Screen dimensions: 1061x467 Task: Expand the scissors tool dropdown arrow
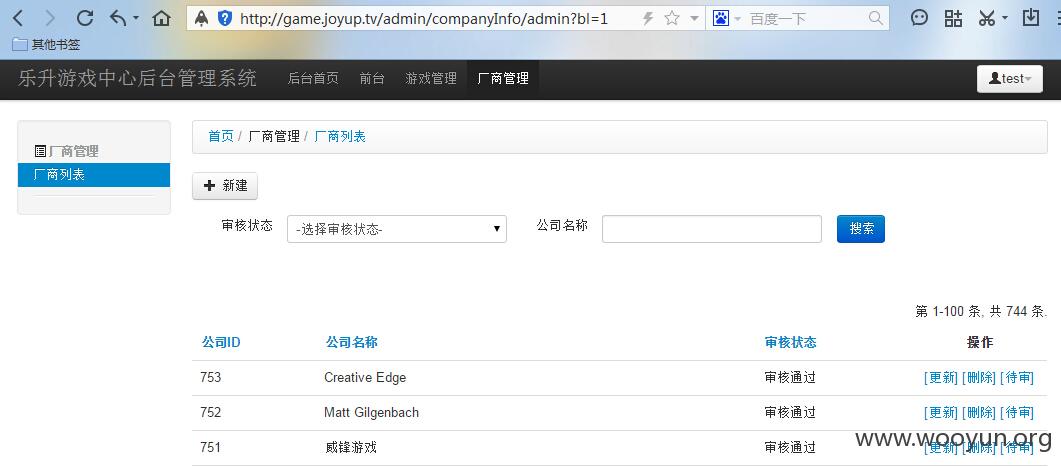click(1005, 18)
